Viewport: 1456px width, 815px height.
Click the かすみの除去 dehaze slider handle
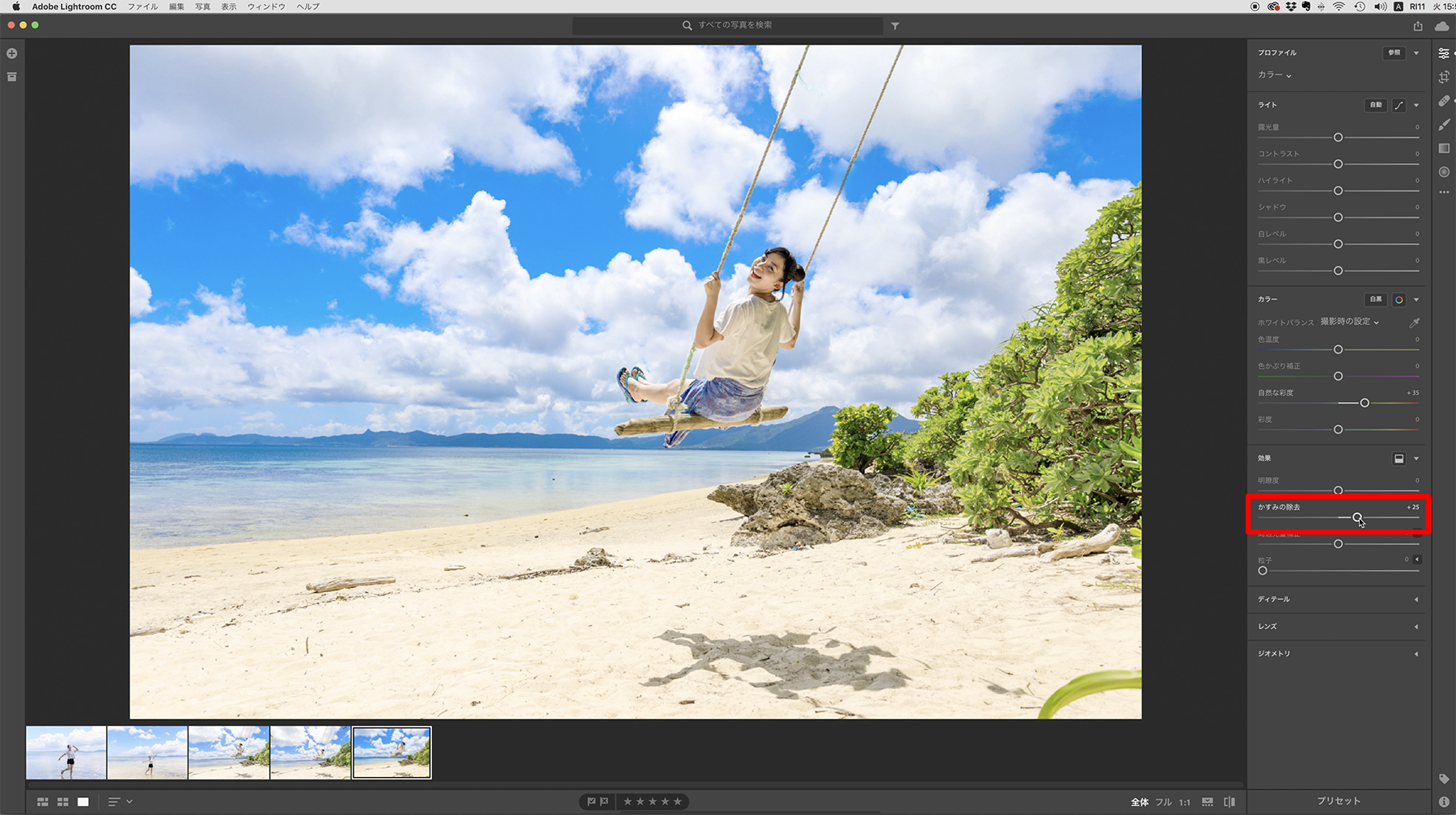point(1357,517)
